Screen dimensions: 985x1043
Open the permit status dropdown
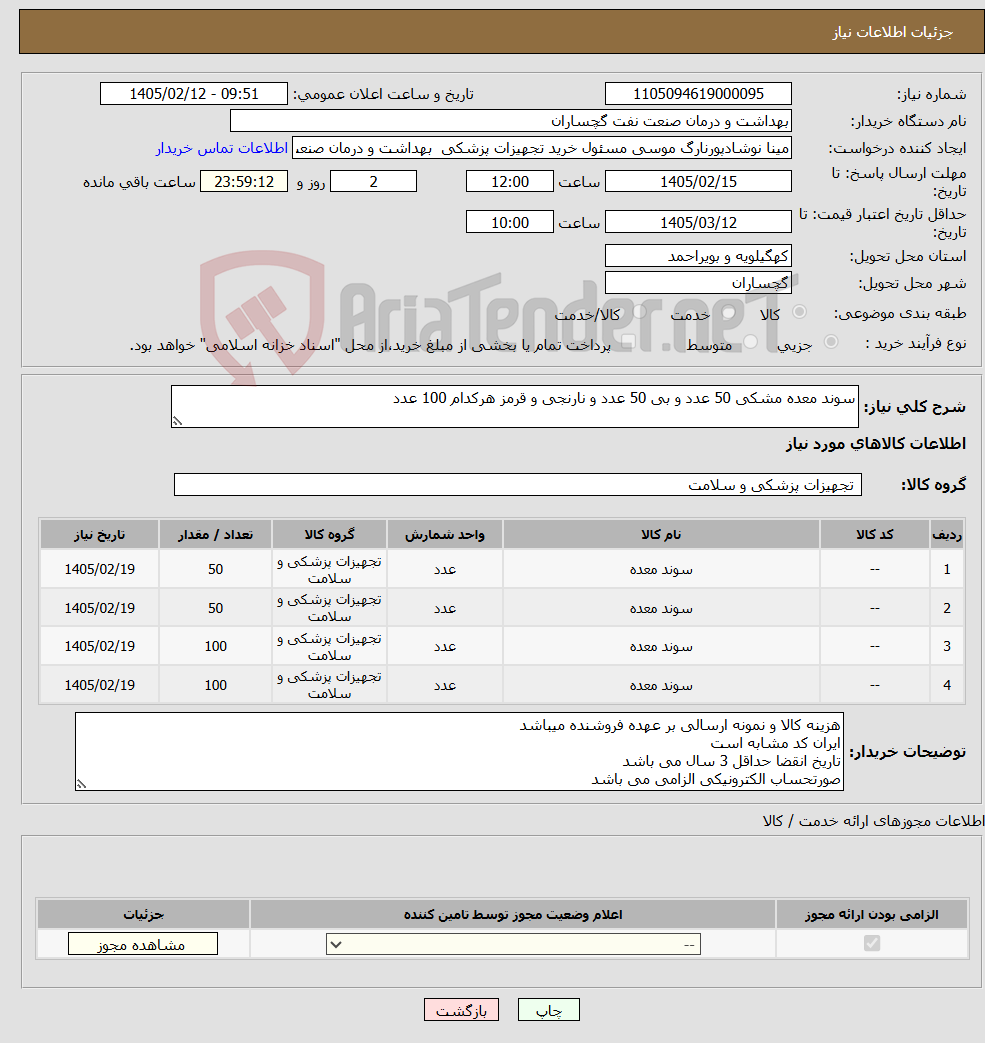(x=513, y=944)
